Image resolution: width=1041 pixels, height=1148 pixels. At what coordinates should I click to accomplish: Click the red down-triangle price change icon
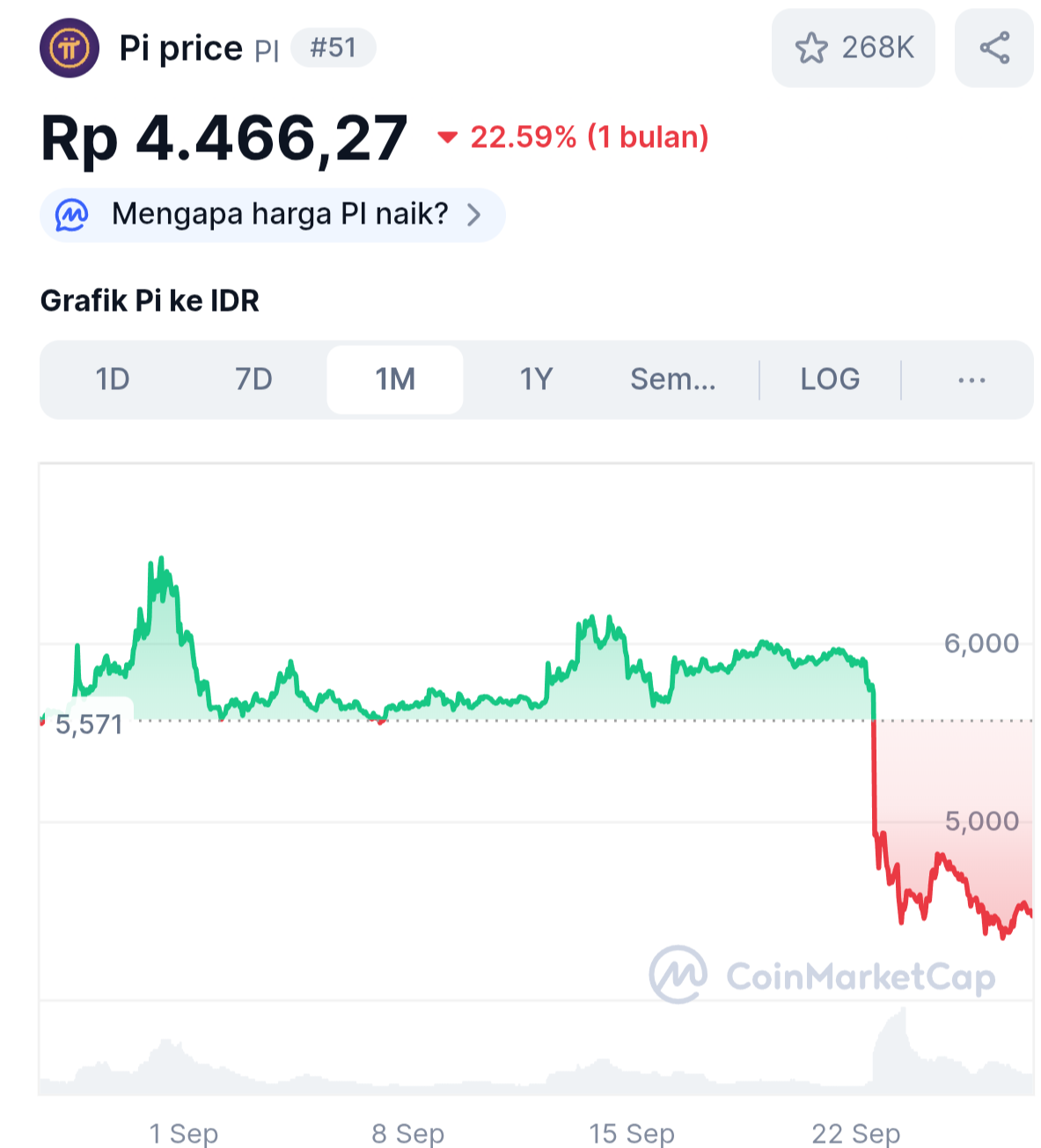[x=448, y=137]
